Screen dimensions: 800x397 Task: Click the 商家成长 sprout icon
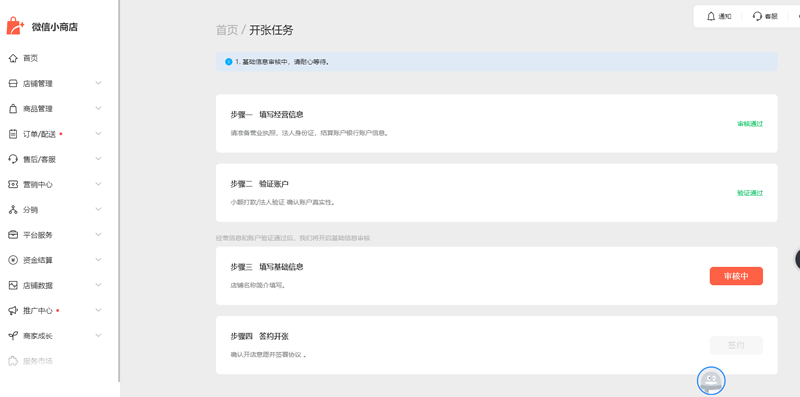pyautogui.click(x=13, y=336)
